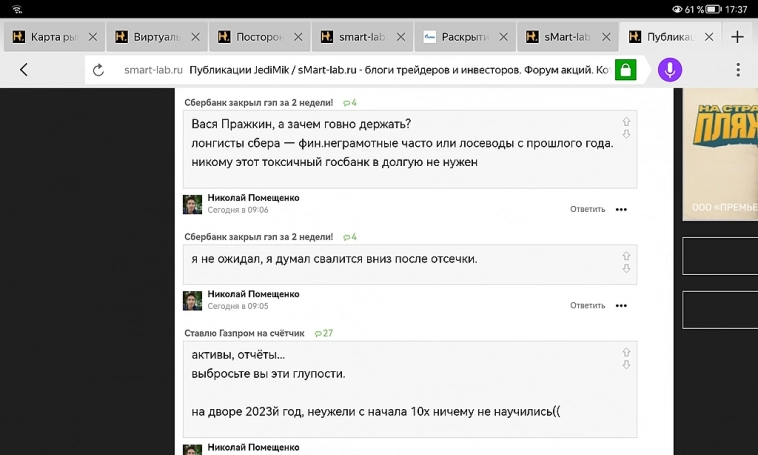Open the 27 comments count on the Газпром post
The width and height of the screenshot is (758, 455).
(x=324, y=333)
